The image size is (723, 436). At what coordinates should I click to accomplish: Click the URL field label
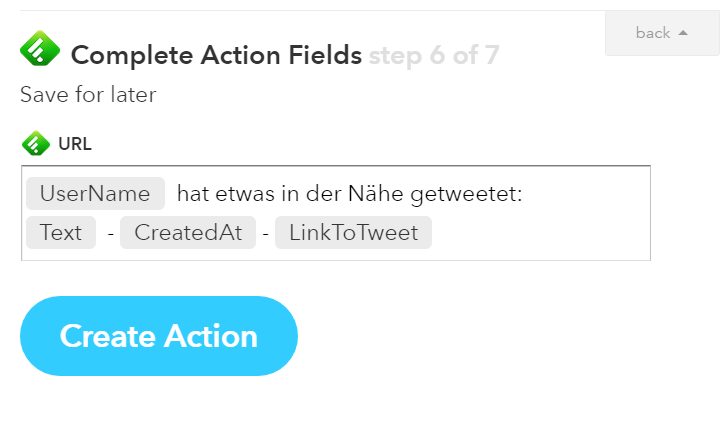pos(75,144)
